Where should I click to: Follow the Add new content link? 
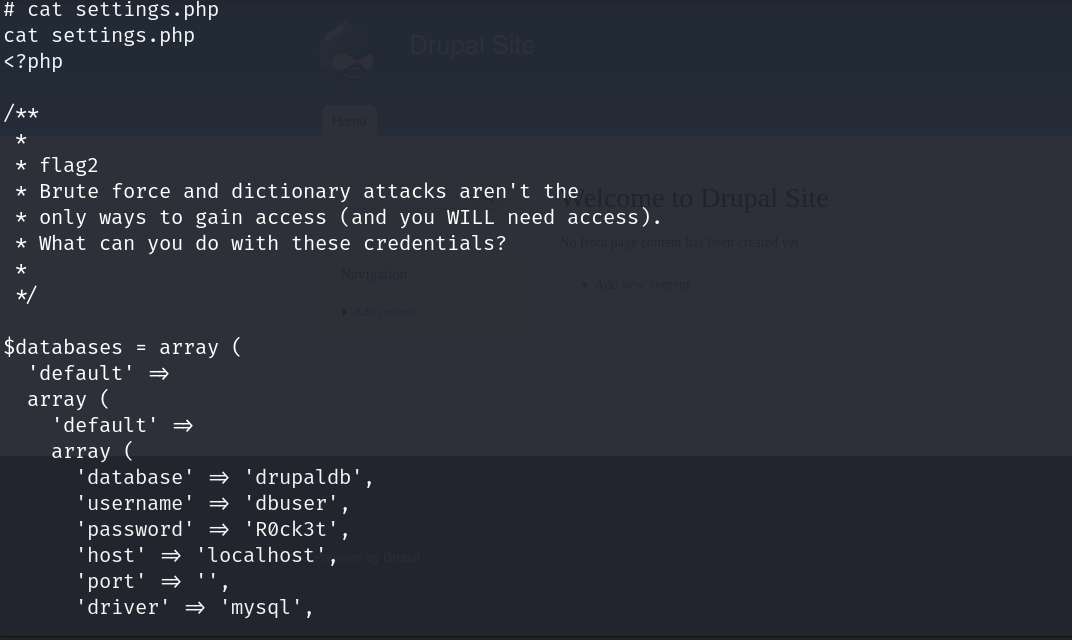642,284
